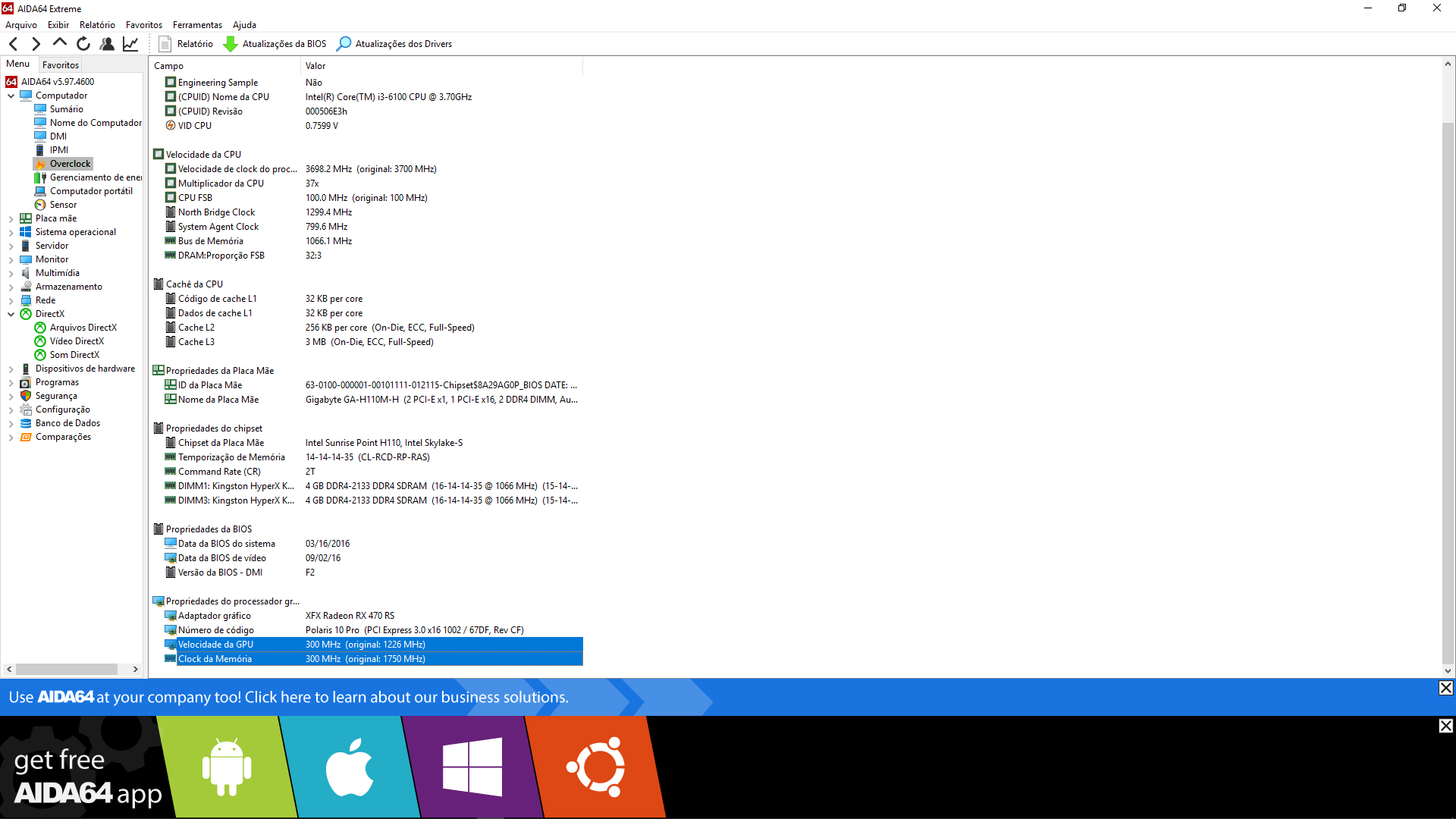Click the Campo column header
Image resolution: width=1456 pixels, height=819 pixels.
click(224, 66)
